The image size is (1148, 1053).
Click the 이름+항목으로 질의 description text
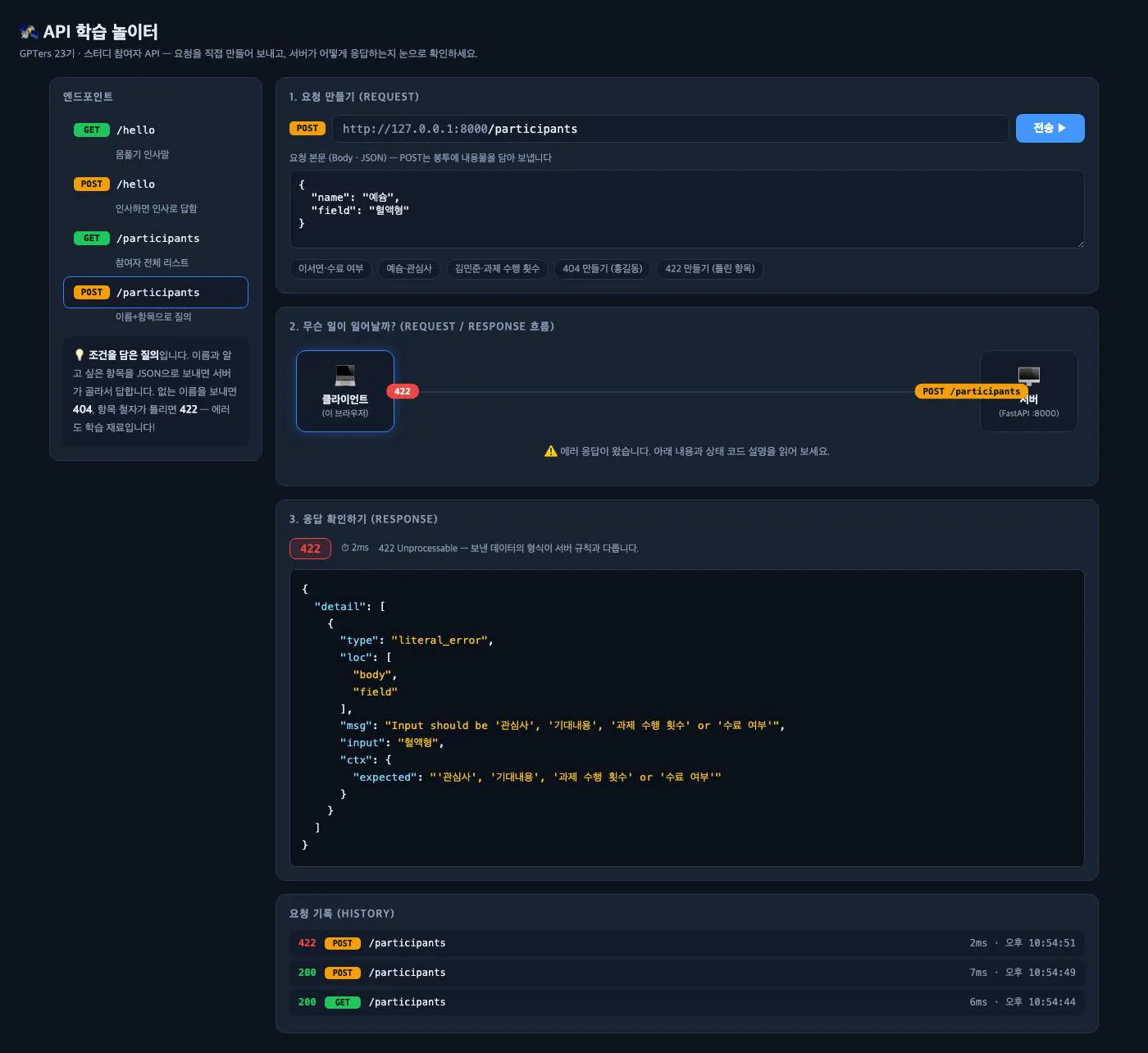153,317
